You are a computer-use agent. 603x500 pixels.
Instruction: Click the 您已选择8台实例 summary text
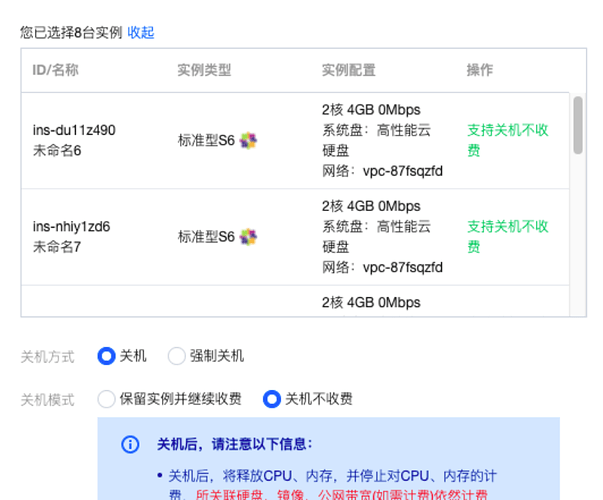pyautogui.click(x=71, y=32)
